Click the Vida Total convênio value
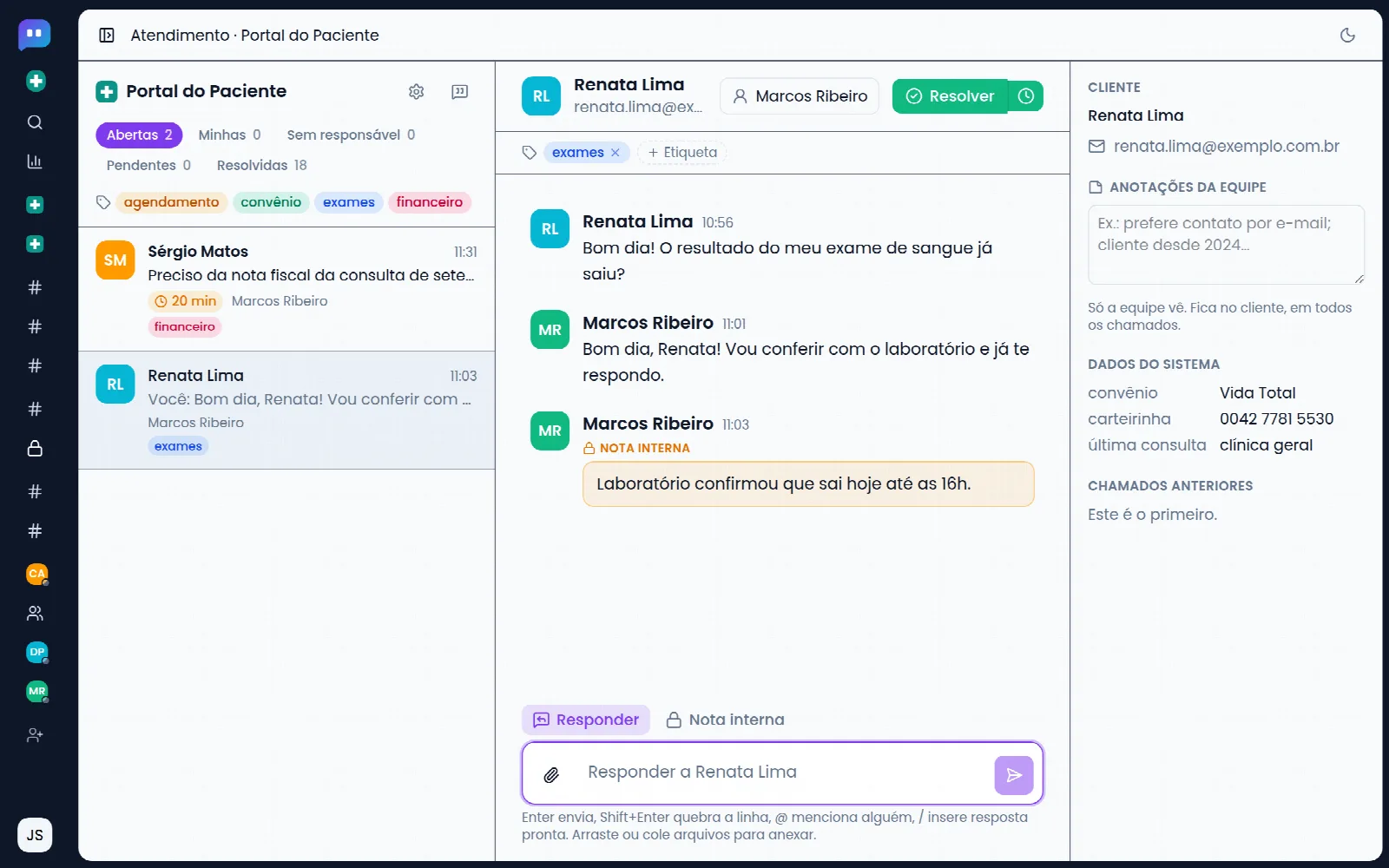The width and height of the screenshot is (1389, 868). coord(1258,393)
